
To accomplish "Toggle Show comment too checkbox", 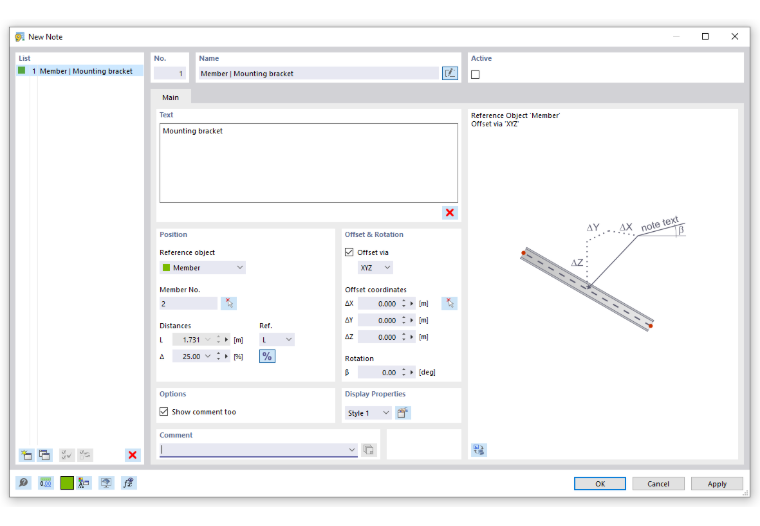I will click(x=164, y=412).
